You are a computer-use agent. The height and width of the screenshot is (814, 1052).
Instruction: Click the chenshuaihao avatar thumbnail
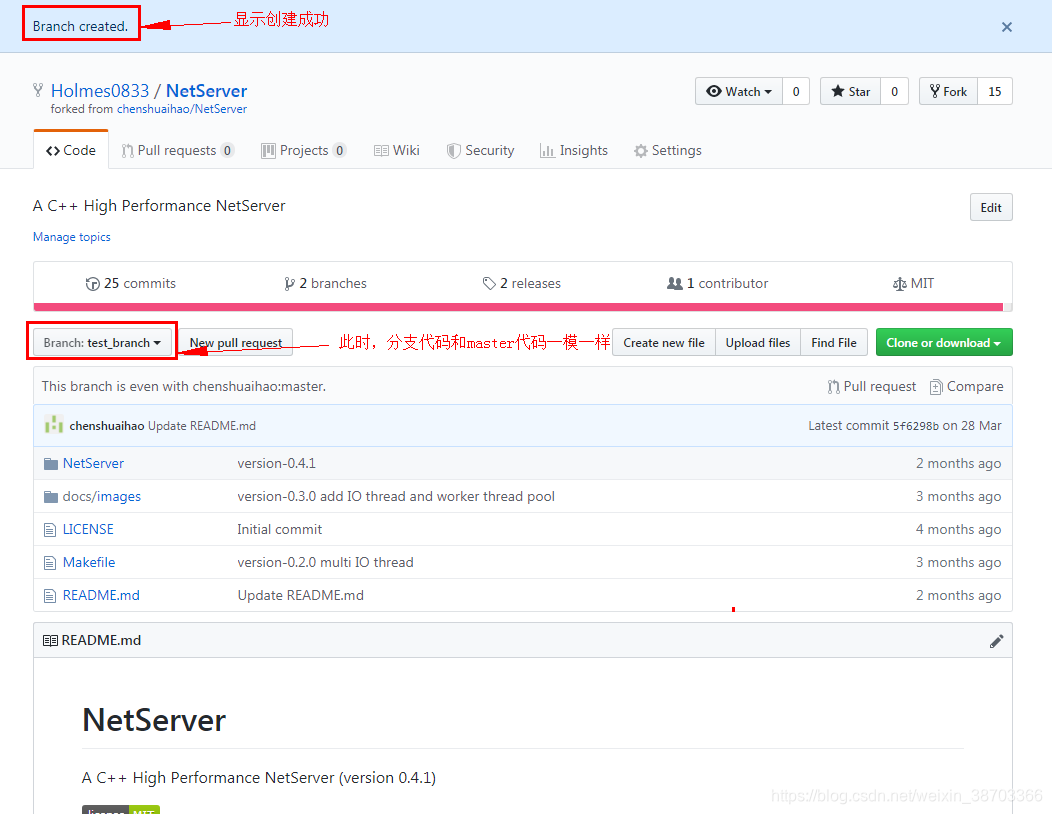[x=54, y=425]
